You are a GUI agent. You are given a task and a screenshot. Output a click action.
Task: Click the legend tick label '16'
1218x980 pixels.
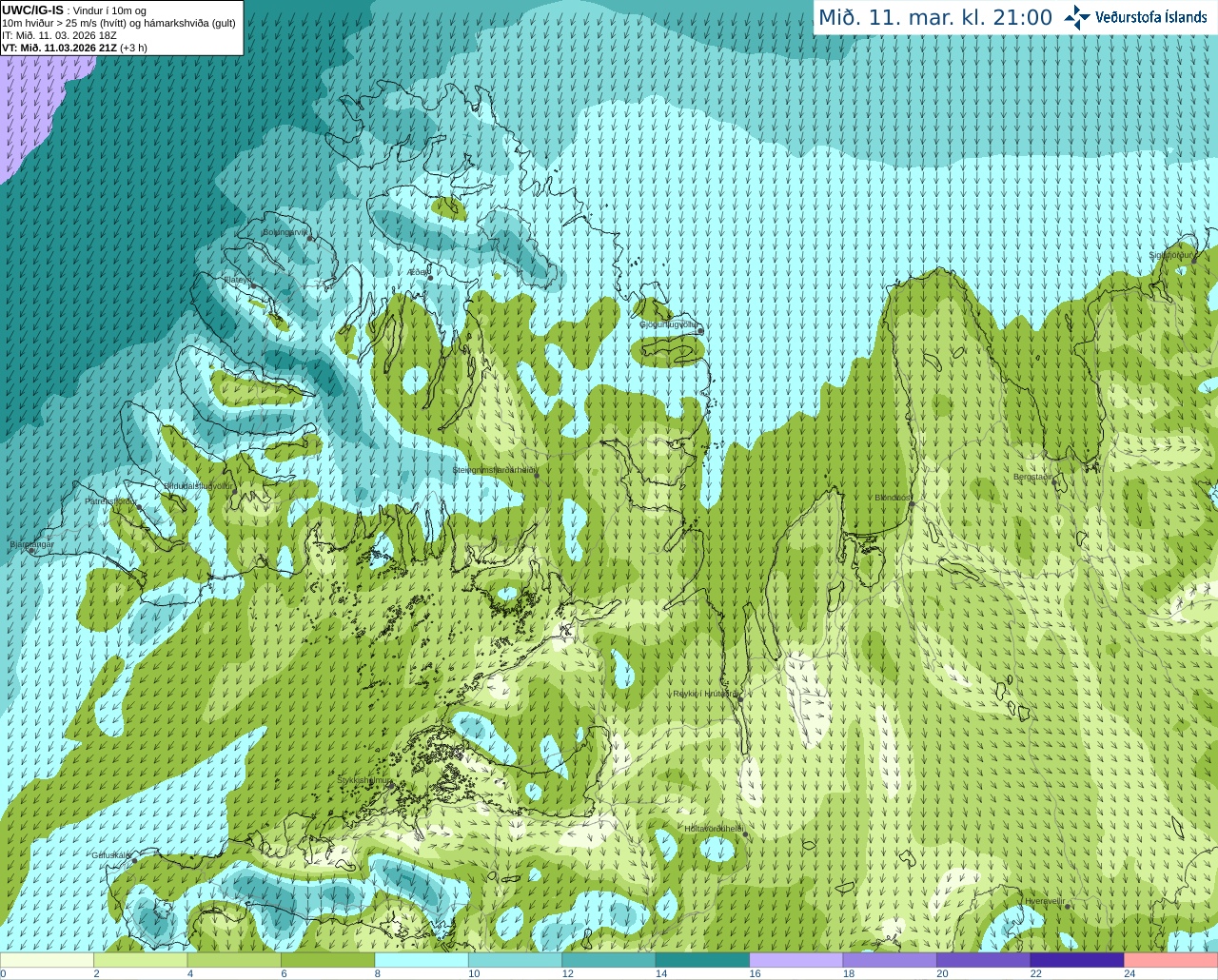755,973
